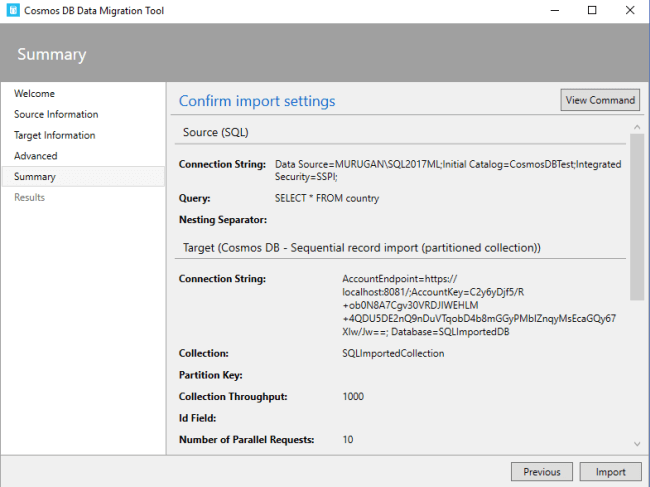
Task: Select the Advanced step in sidebar
Action: [x=36, y=156]
